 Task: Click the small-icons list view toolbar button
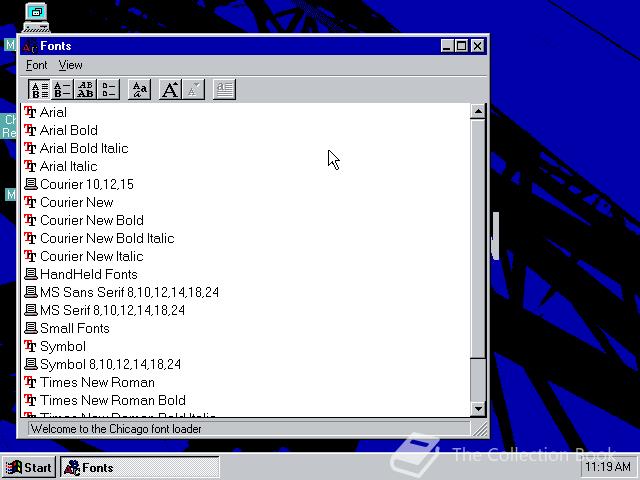pyautogui.click(x=109, y=89)
